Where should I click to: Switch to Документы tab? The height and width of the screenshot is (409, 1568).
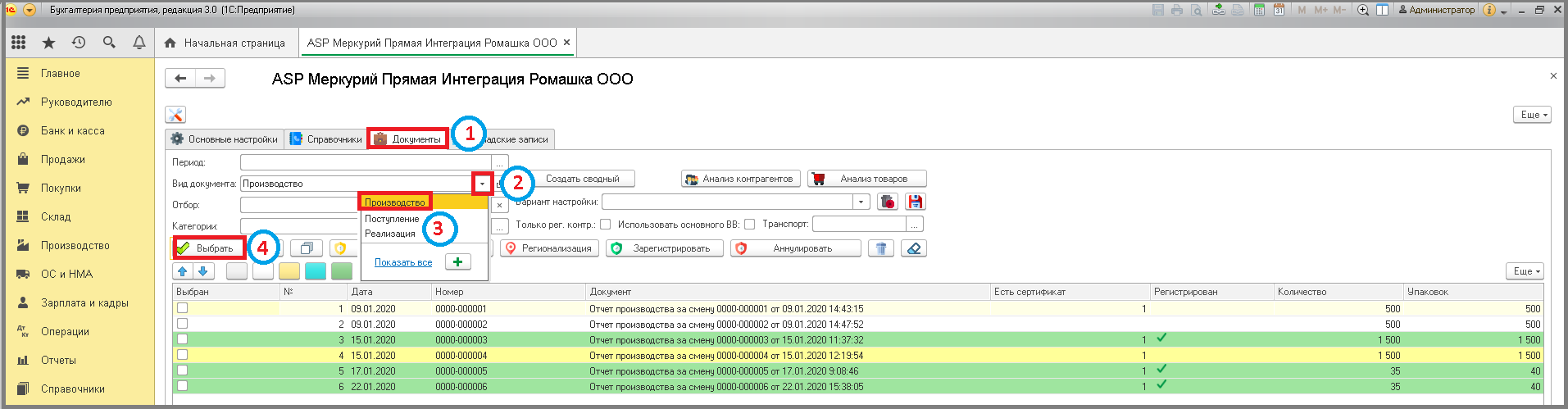tap(407, 139)
